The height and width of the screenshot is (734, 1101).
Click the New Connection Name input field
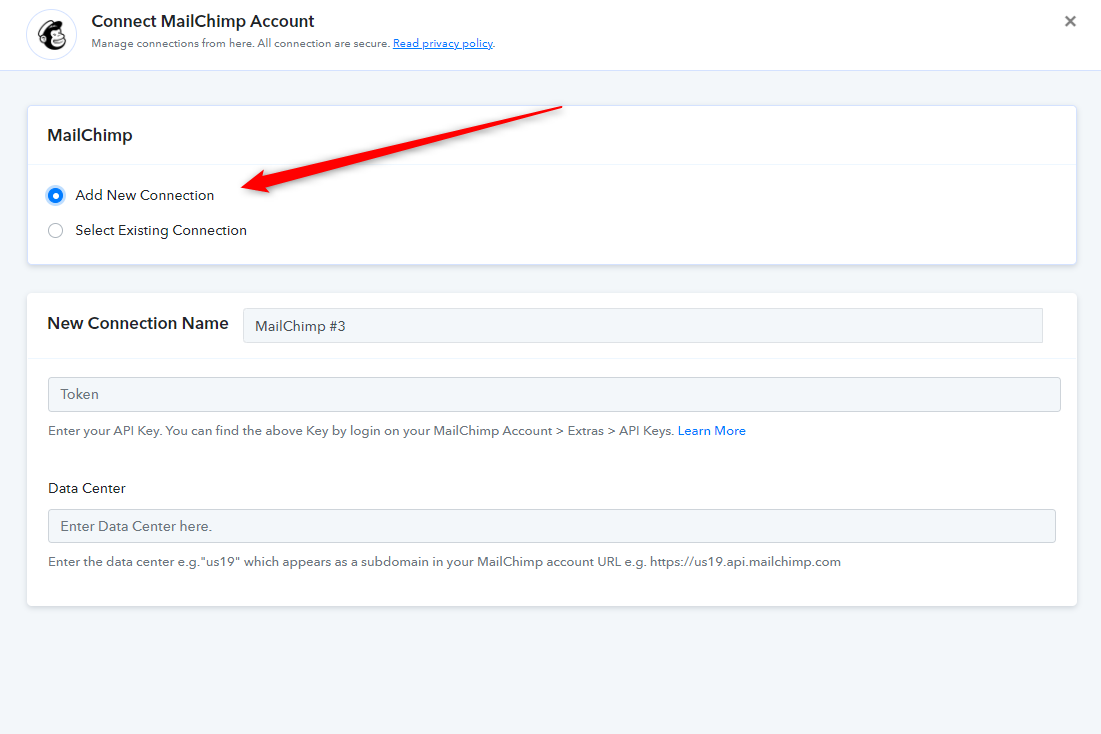point(642,326)
